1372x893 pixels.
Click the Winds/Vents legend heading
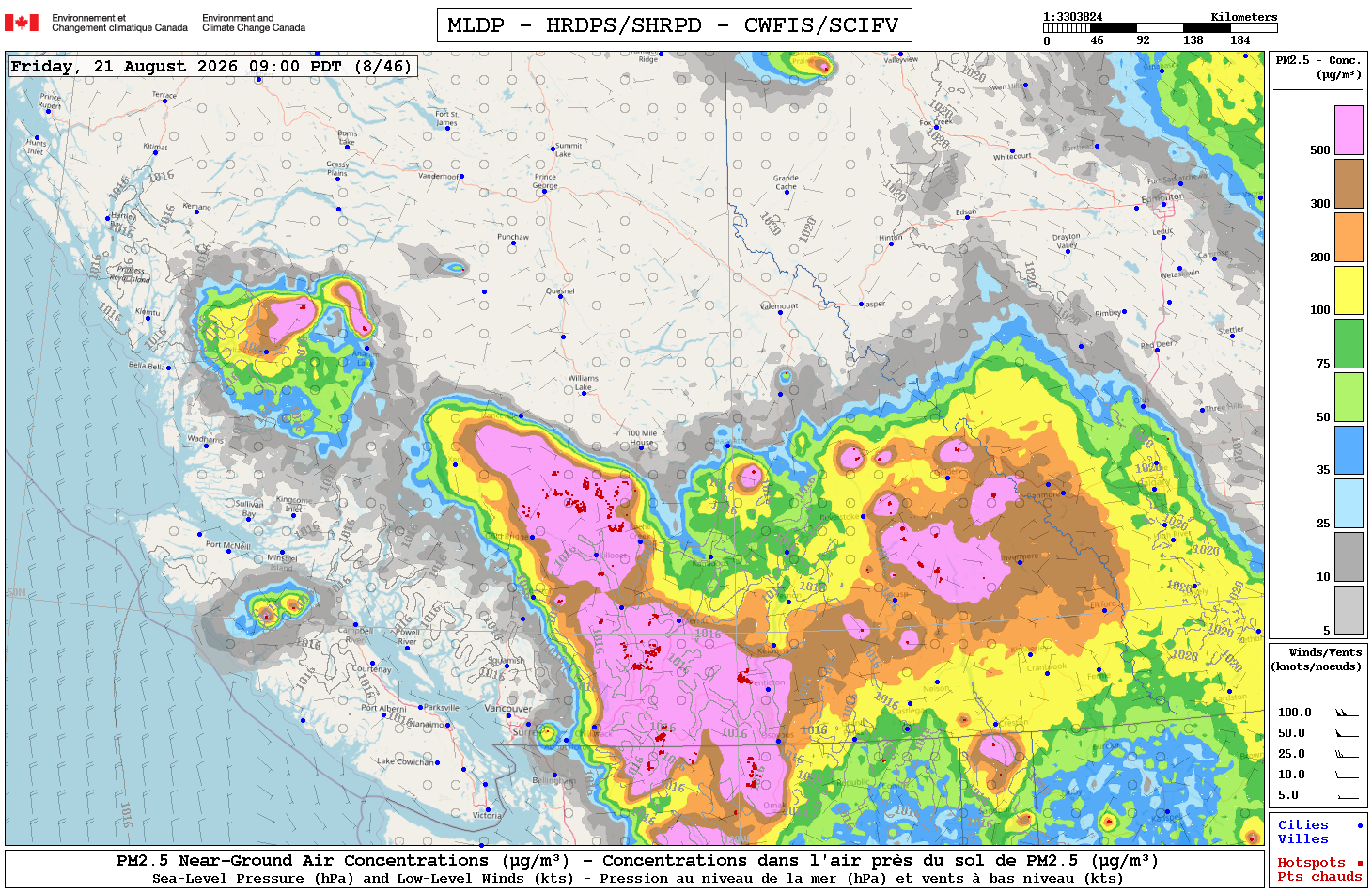coord(1317,659)
